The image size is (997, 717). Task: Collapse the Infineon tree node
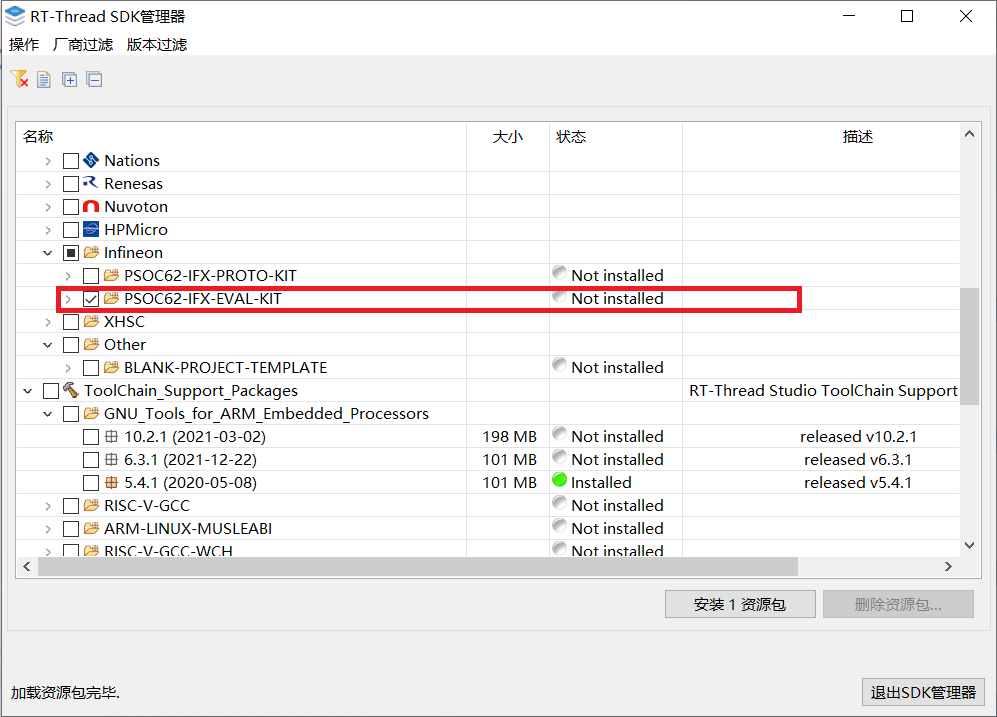coord(48,253)
